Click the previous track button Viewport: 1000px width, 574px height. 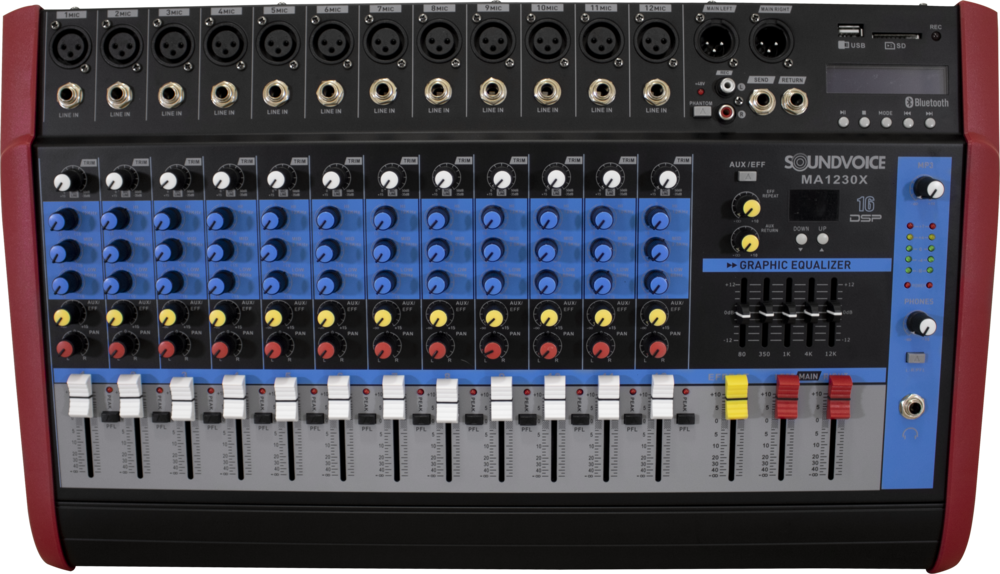(908, 121)
